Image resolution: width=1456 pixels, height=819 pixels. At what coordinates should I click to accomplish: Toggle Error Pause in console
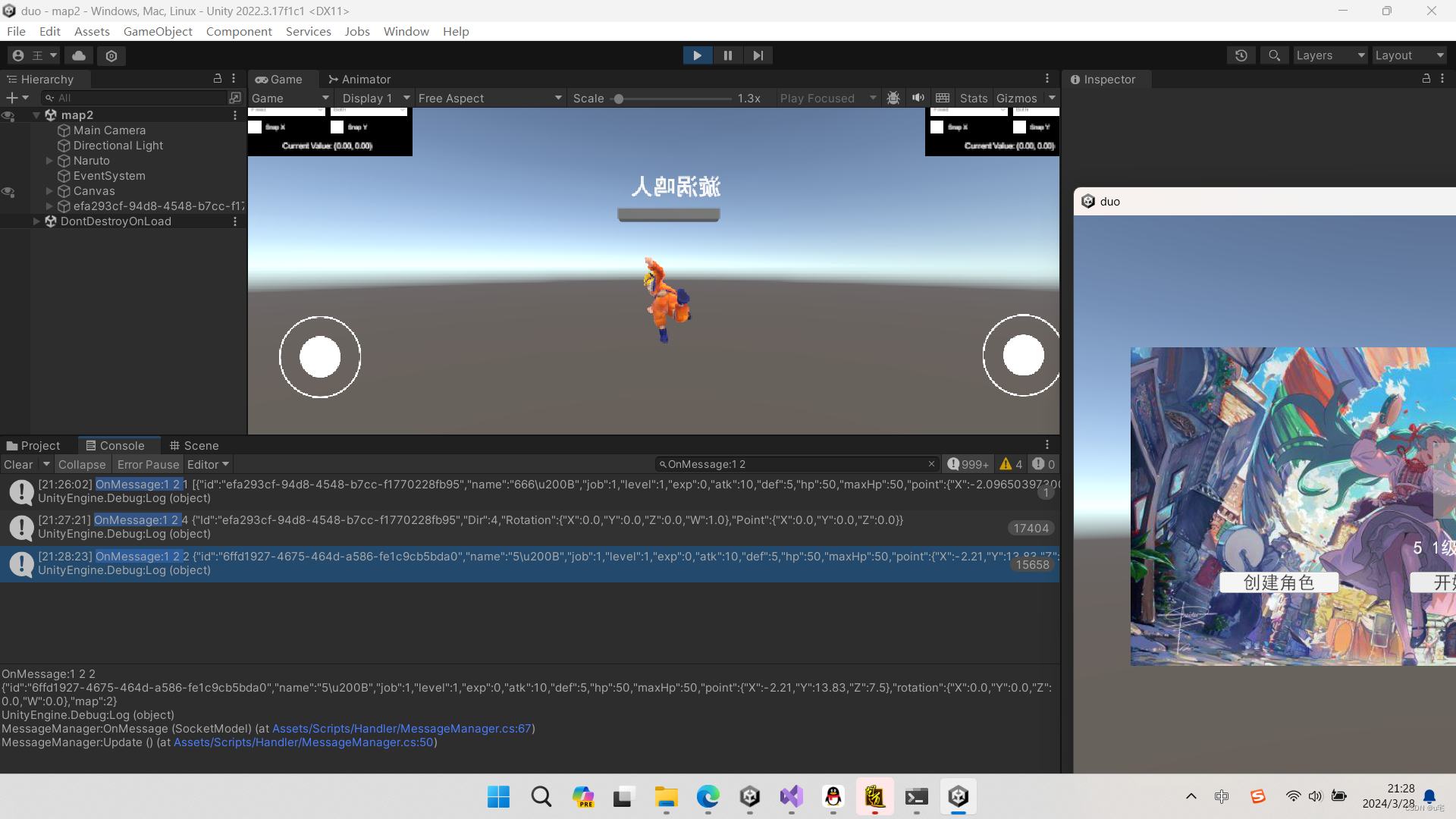pos(147,464)
